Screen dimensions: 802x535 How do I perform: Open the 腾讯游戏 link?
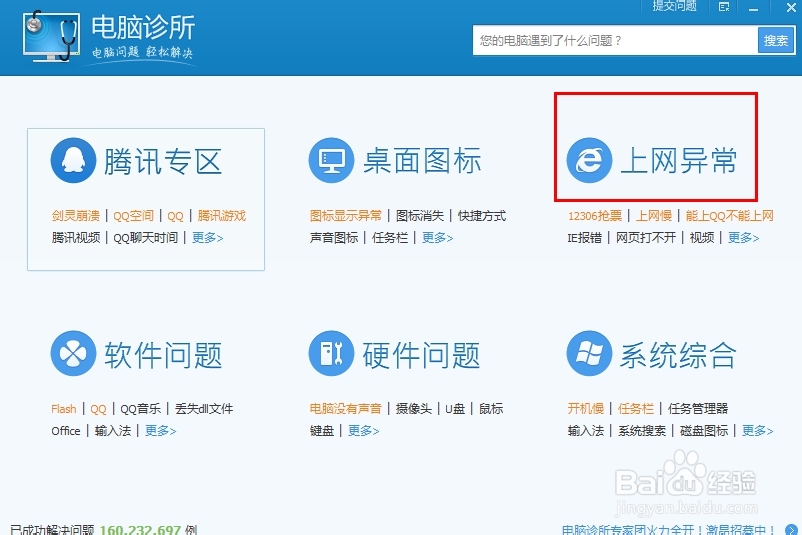tap(221, 216)
